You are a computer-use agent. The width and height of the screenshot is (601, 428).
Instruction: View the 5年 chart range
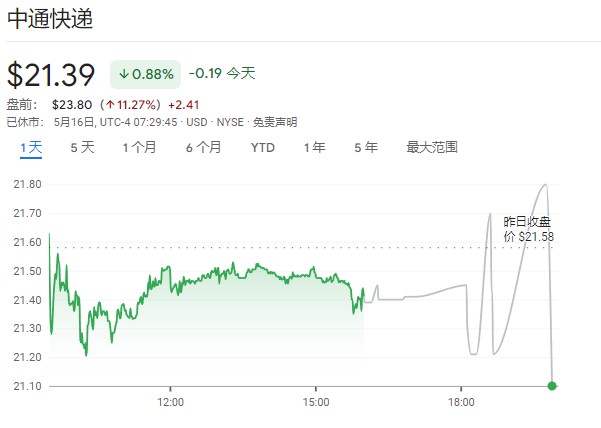click(x=366, y=147)
